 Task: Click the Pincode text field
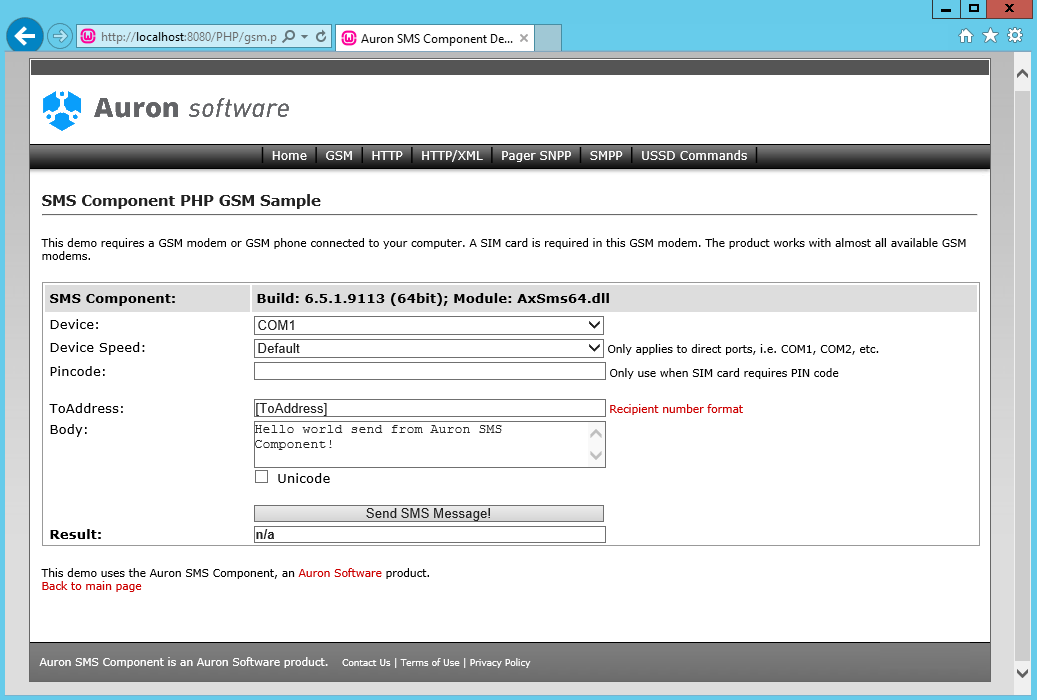coord(429,371)
